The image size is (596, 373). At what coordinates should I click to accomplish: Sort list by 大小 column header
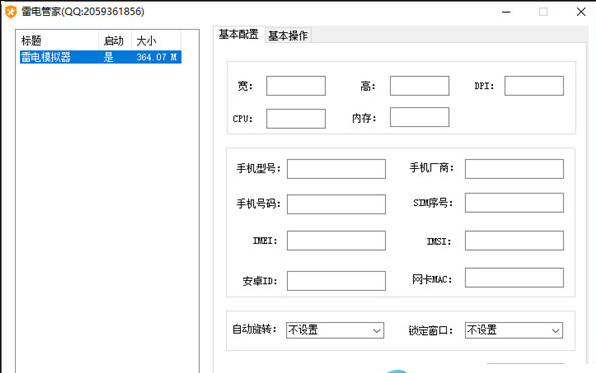(156, 40)
